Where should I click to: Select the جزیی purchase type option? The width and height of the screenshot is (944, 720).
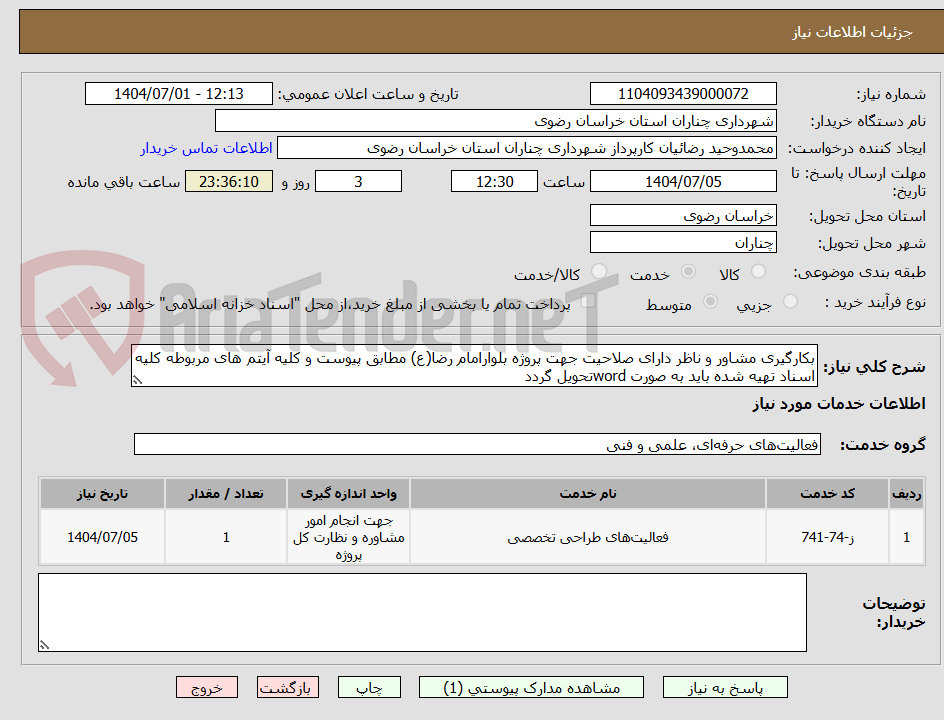tap(792, 302)
